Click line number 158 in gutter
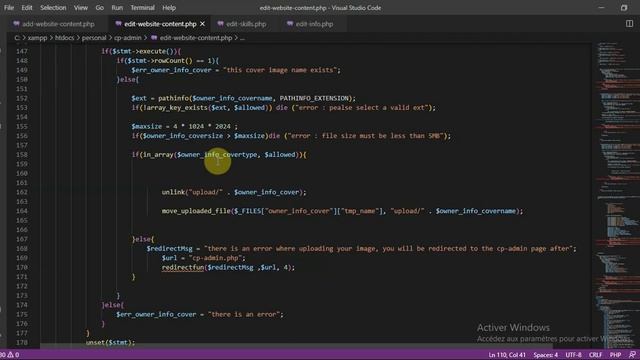The image size is (640, 360). [22, 155]
